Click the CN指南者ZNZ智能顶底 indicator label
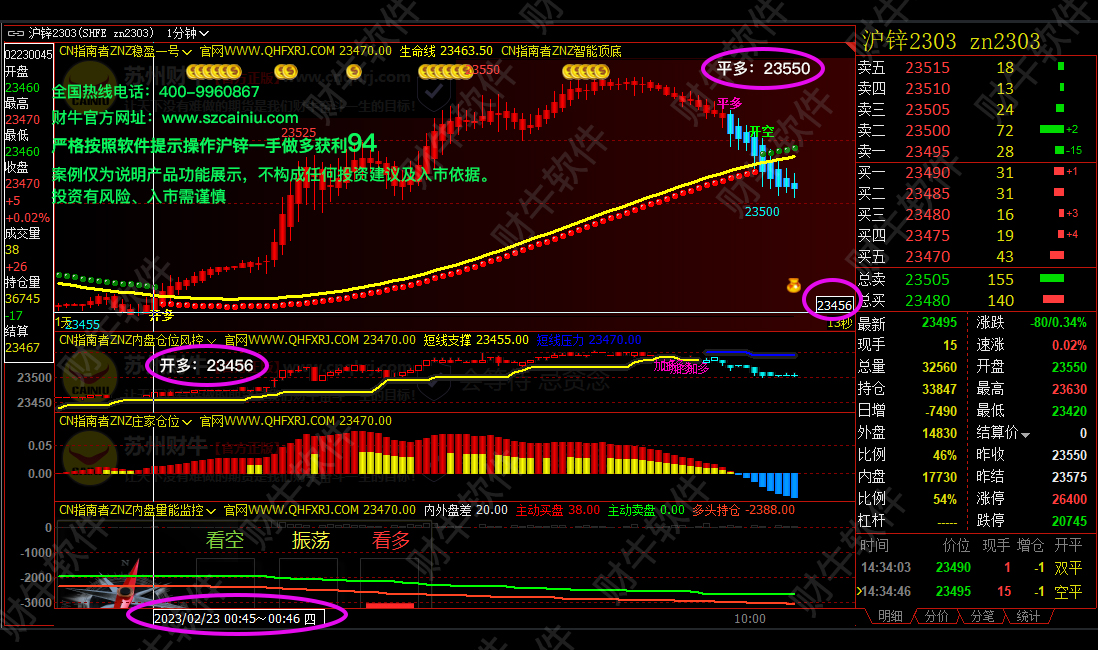Viewport: 1098px width, 650px height. click(561, 51)
